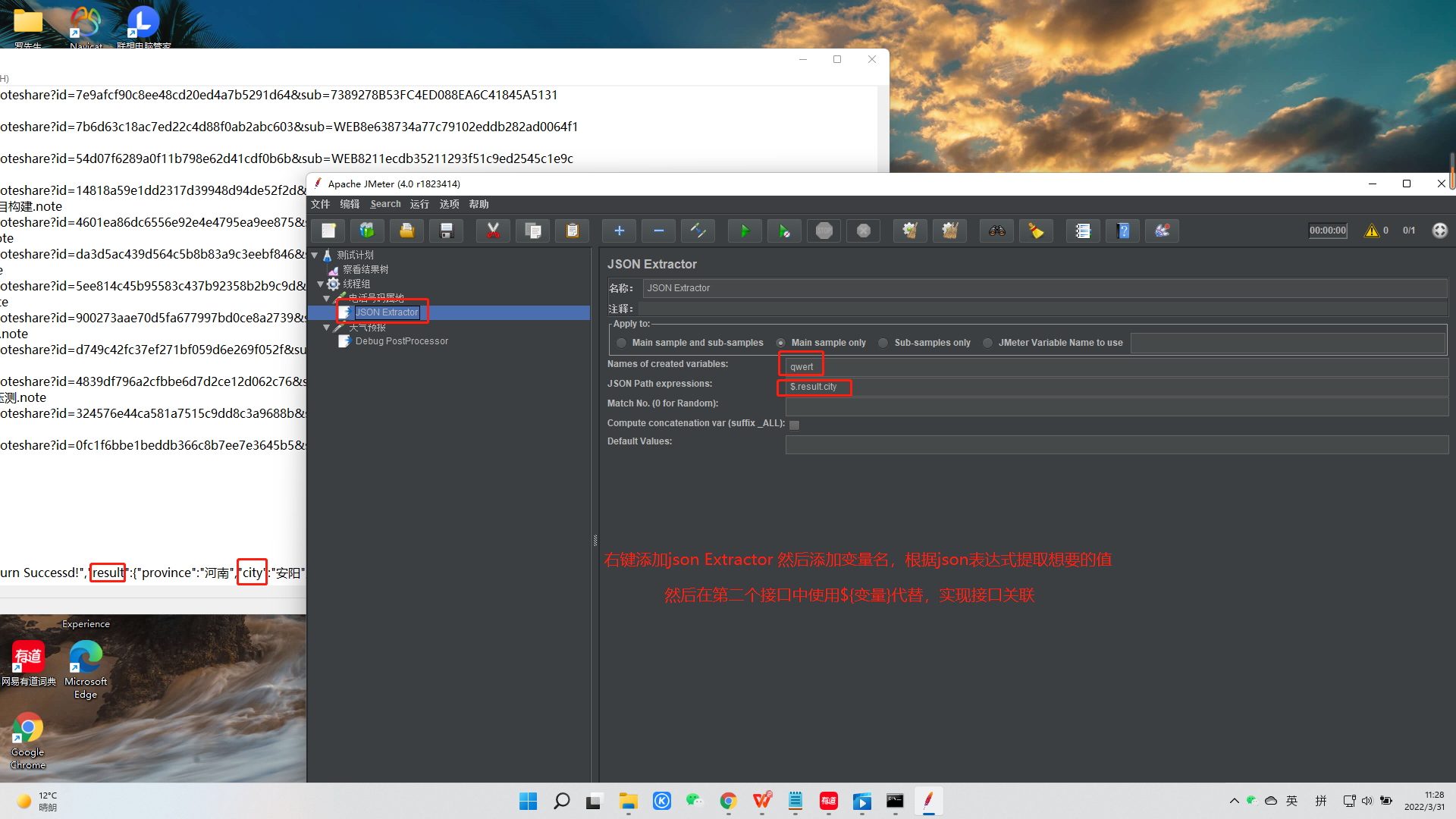This screenshot has height=819, width=1456.
Task: Open the Windows Start button in taskbar
Action: pos(528,801)
